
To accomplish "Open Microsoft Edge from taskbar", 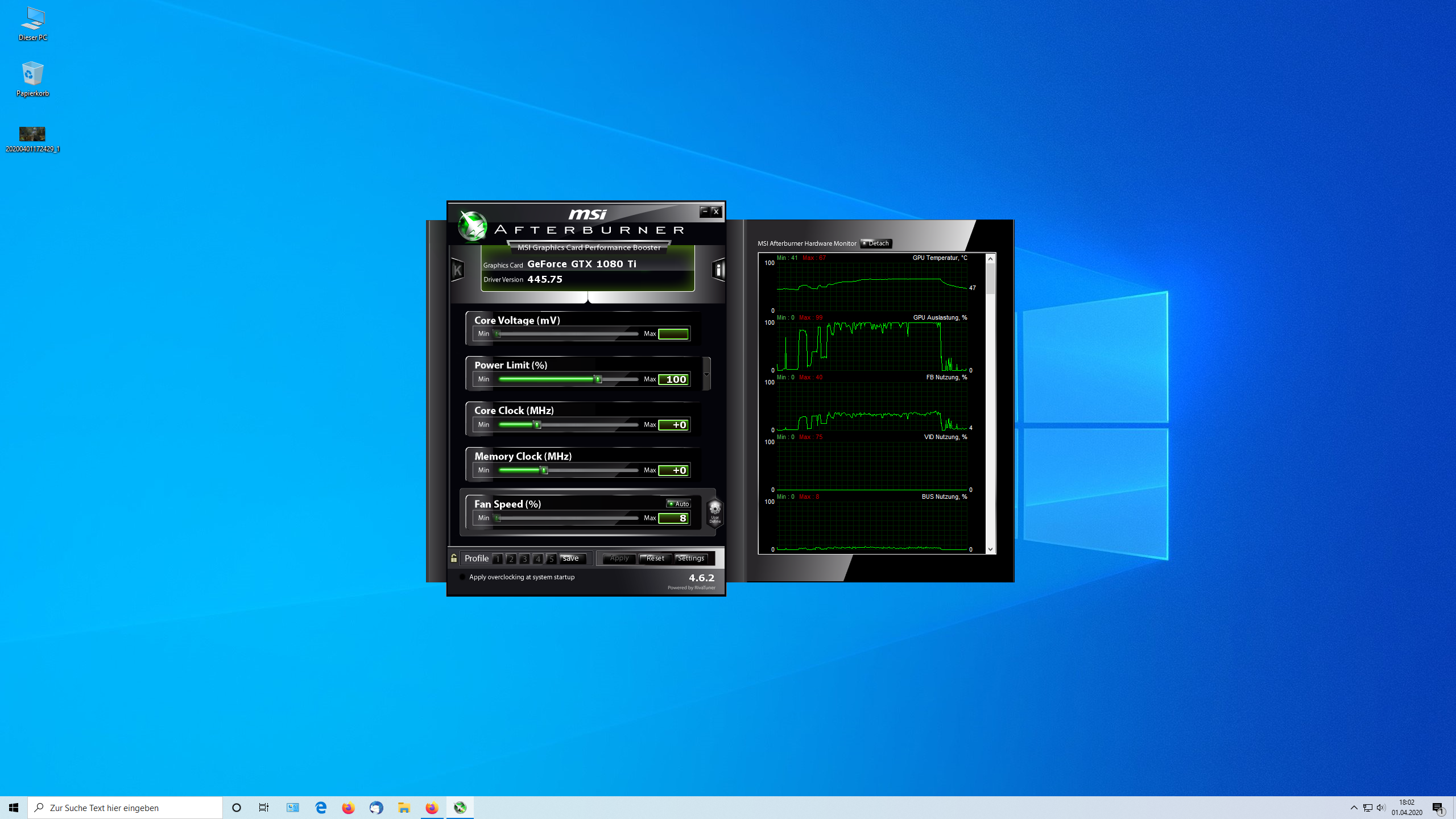I will pos(321,808).
